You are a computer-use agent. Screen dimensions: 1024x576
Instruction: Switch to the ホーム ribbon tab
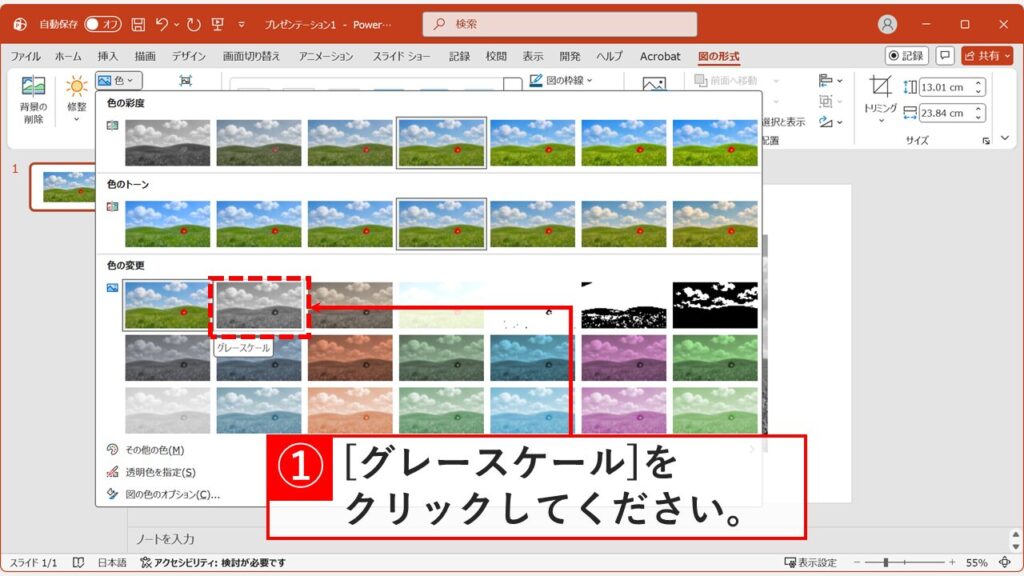click(67, 57)
